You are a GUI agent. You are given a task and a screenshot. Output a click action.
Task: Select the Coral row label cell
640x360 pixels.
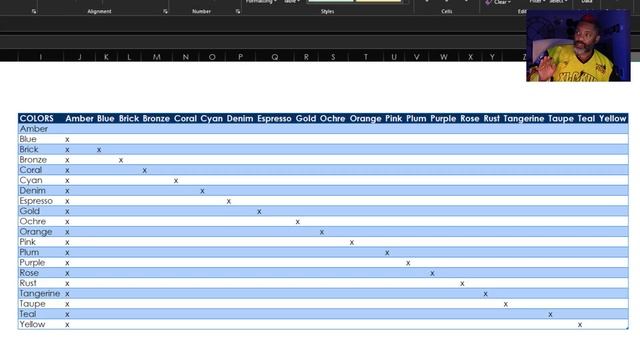(41, 170)
